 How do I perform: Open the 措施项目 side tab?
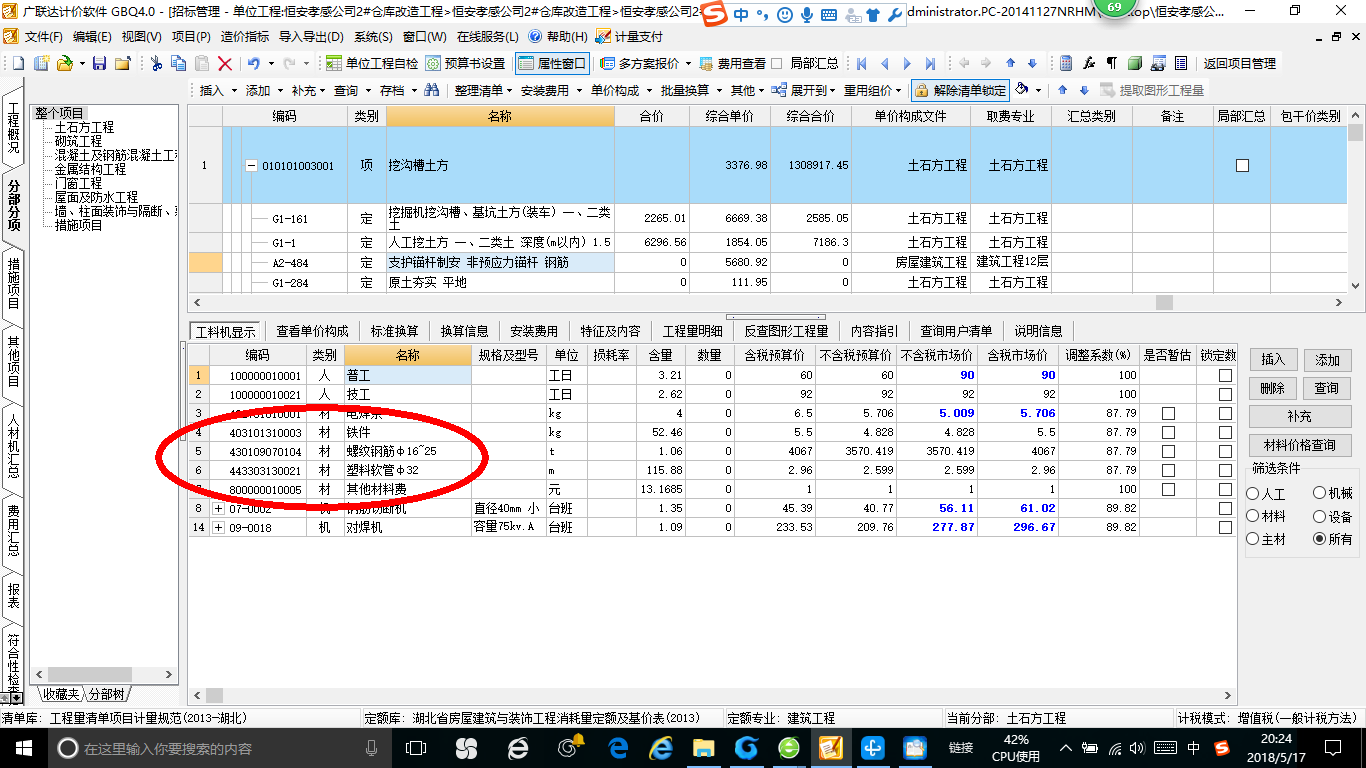(14, 283)
